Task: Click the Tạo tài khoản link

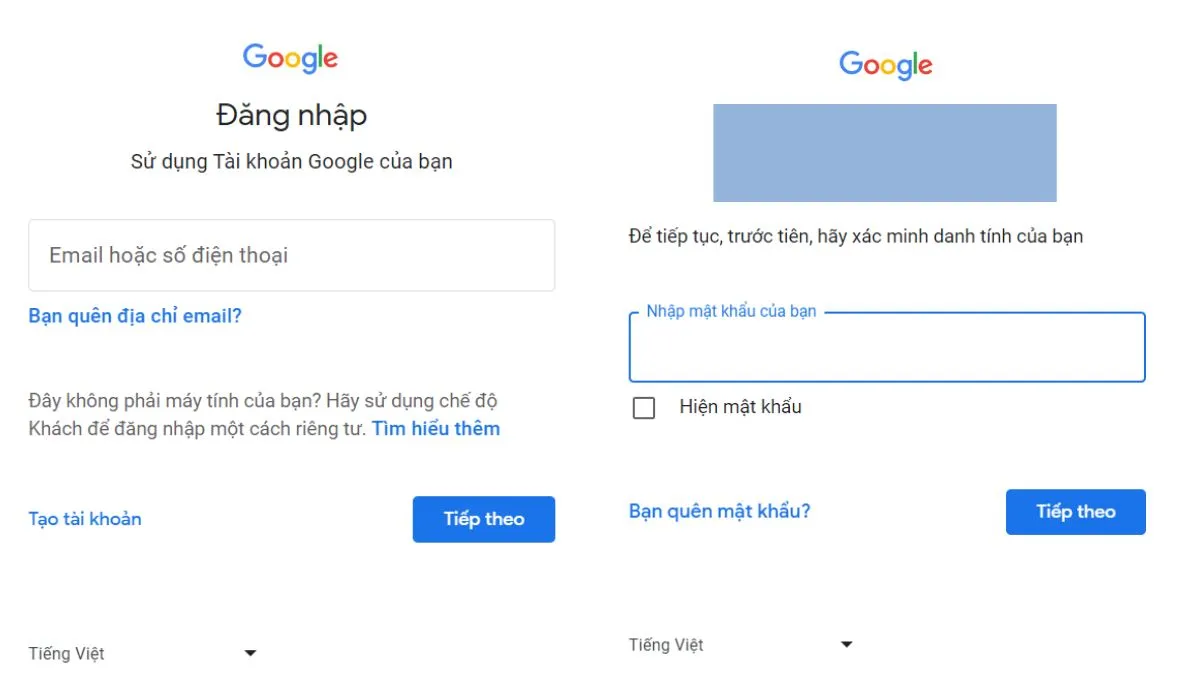Action: (84, 518)
